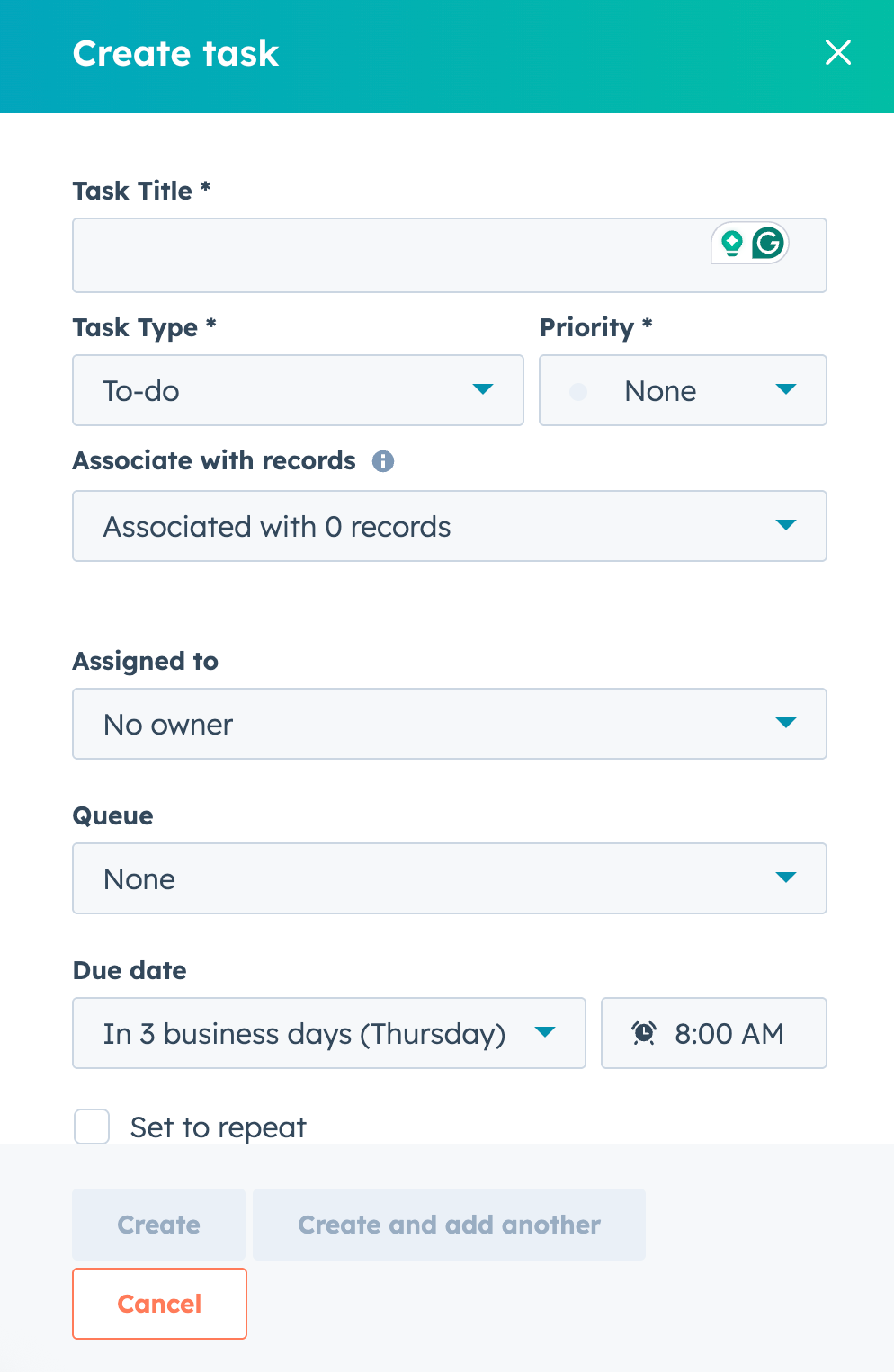
Task: Expand the Associated with 0 records dropdown
Action: (x=449, y=526)
